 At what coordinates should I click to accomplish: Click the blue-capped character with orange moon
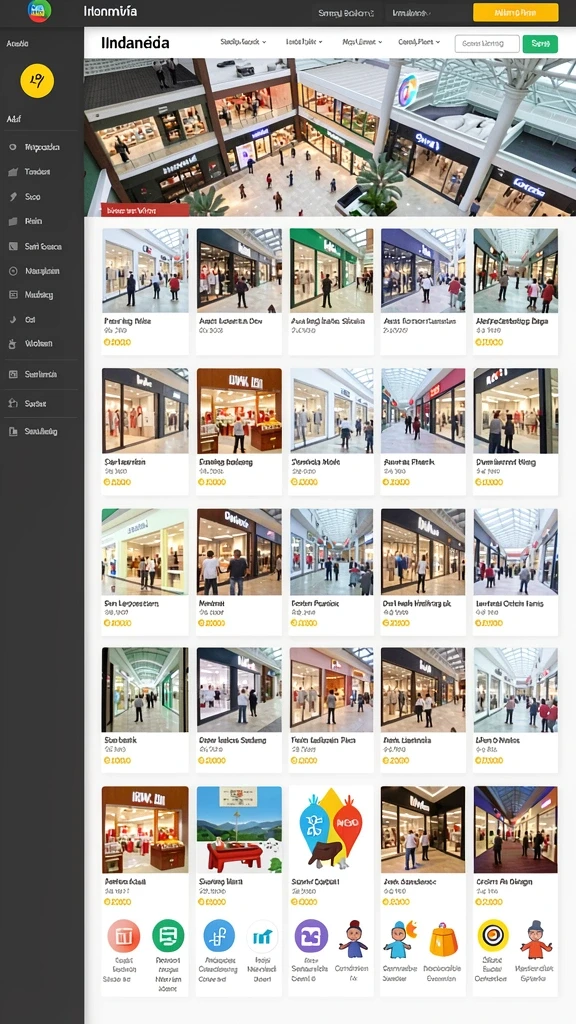pos(400,939)
